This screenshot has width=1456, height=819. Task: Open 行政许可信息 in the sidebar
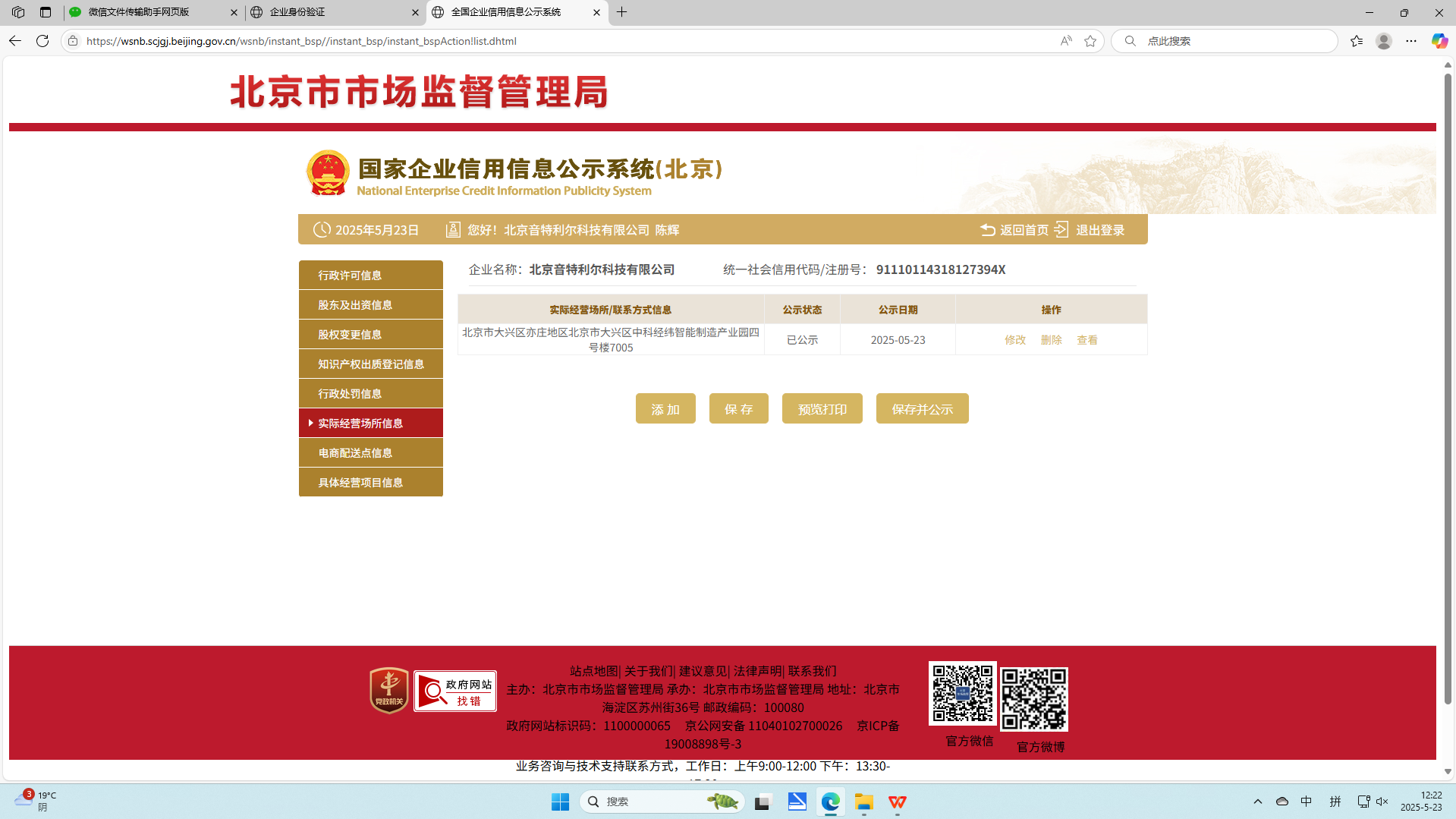point(371,275)
